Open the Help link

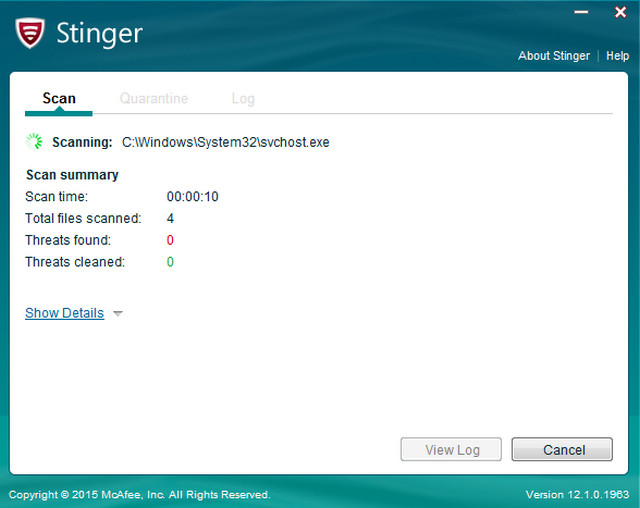point(617,55)
